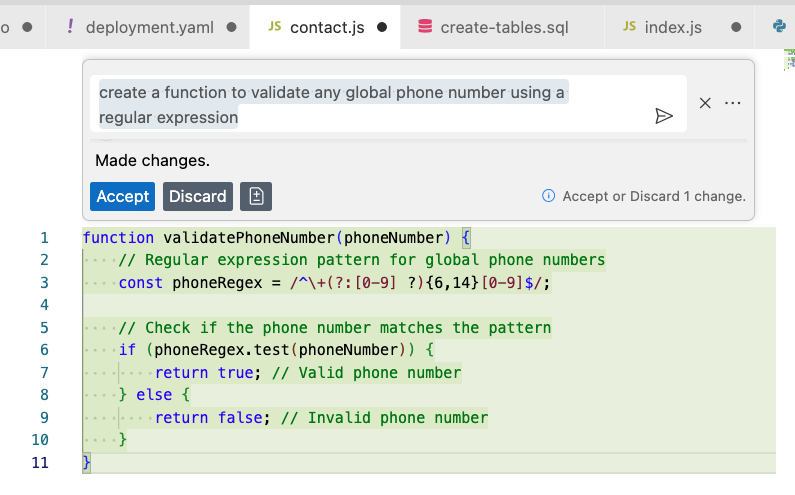The height and width of the screenshot is (495, 795).
Task: Click into the inline chat prompt field
Action: point(373,104)
